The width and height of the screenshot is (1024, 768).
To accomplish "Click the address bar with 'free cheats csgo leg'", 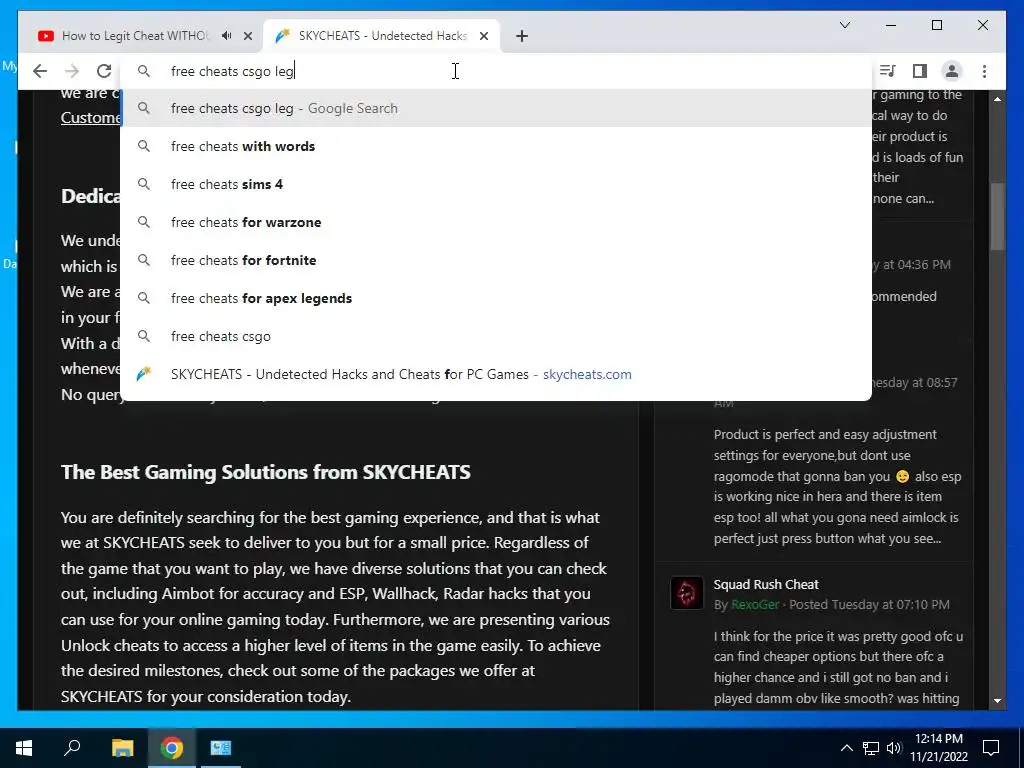I will pos(496,71).
